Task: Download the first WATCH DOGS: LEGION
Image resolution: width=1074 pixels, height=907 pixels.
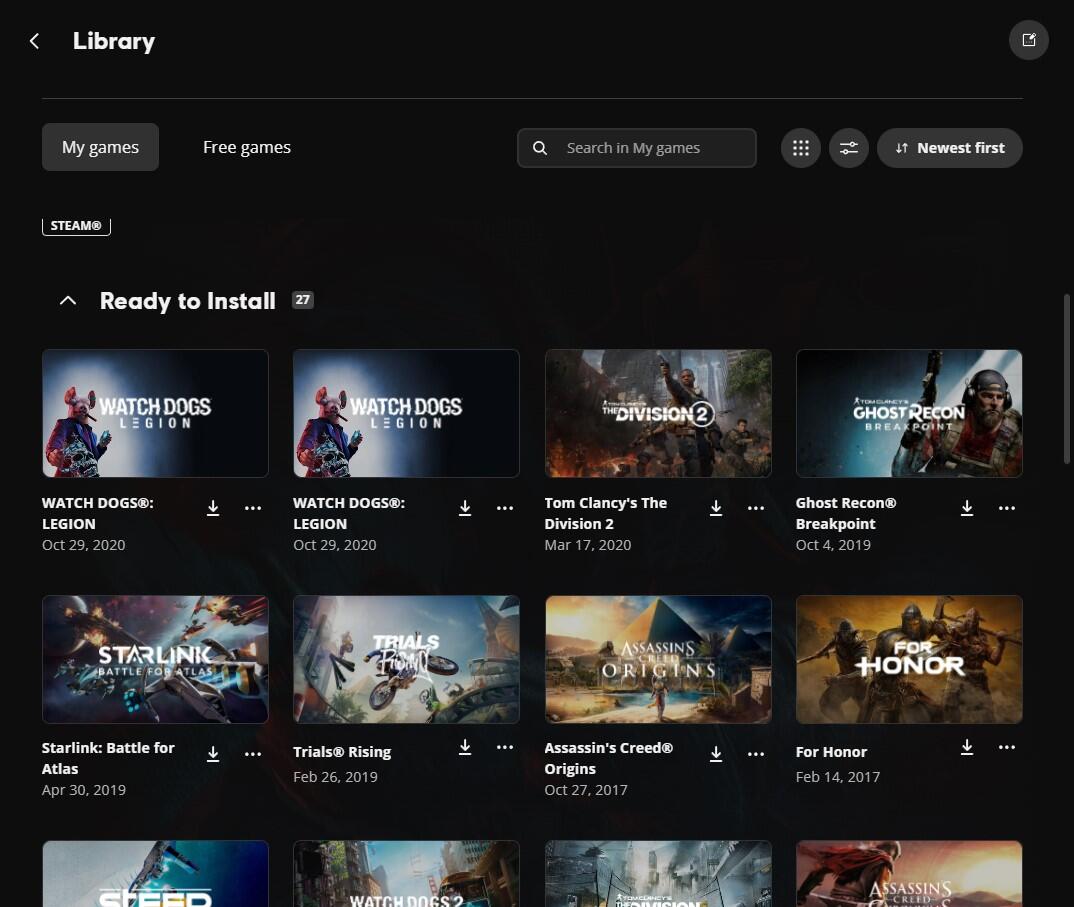Action: point(213,508)
